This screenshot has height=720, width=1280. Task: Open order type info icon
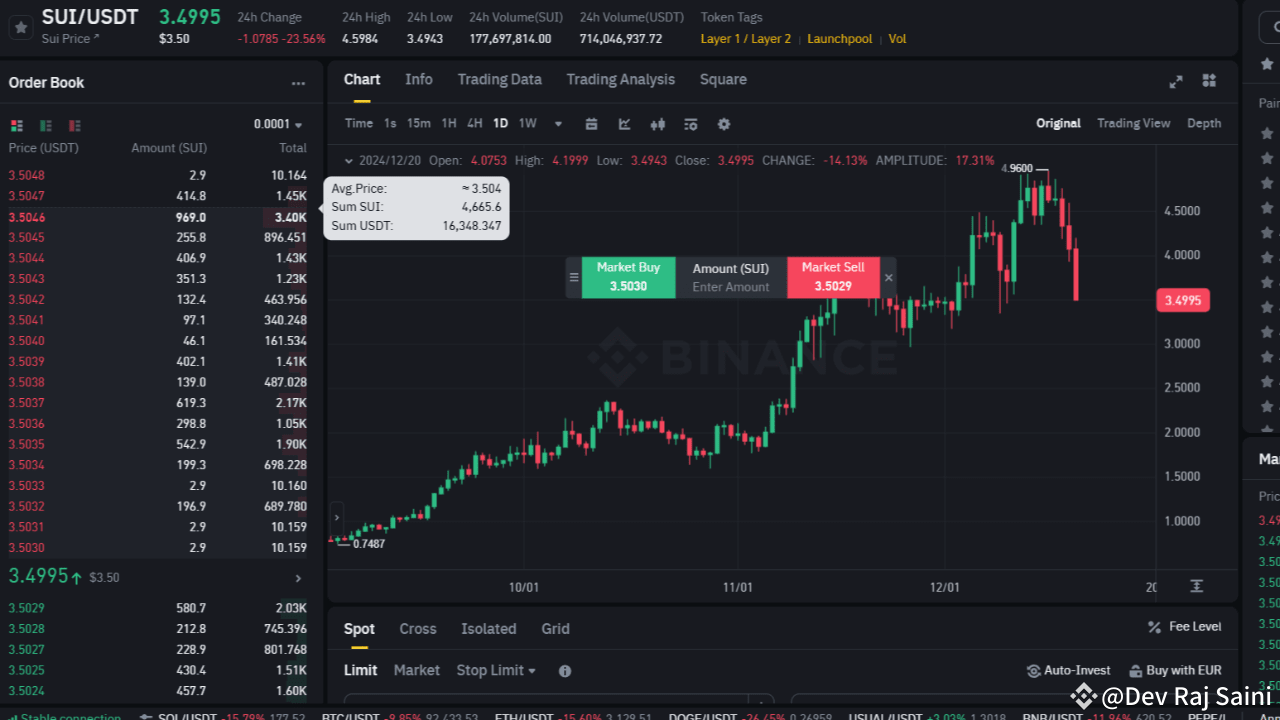pyautogui.click(x=565, y=671)
